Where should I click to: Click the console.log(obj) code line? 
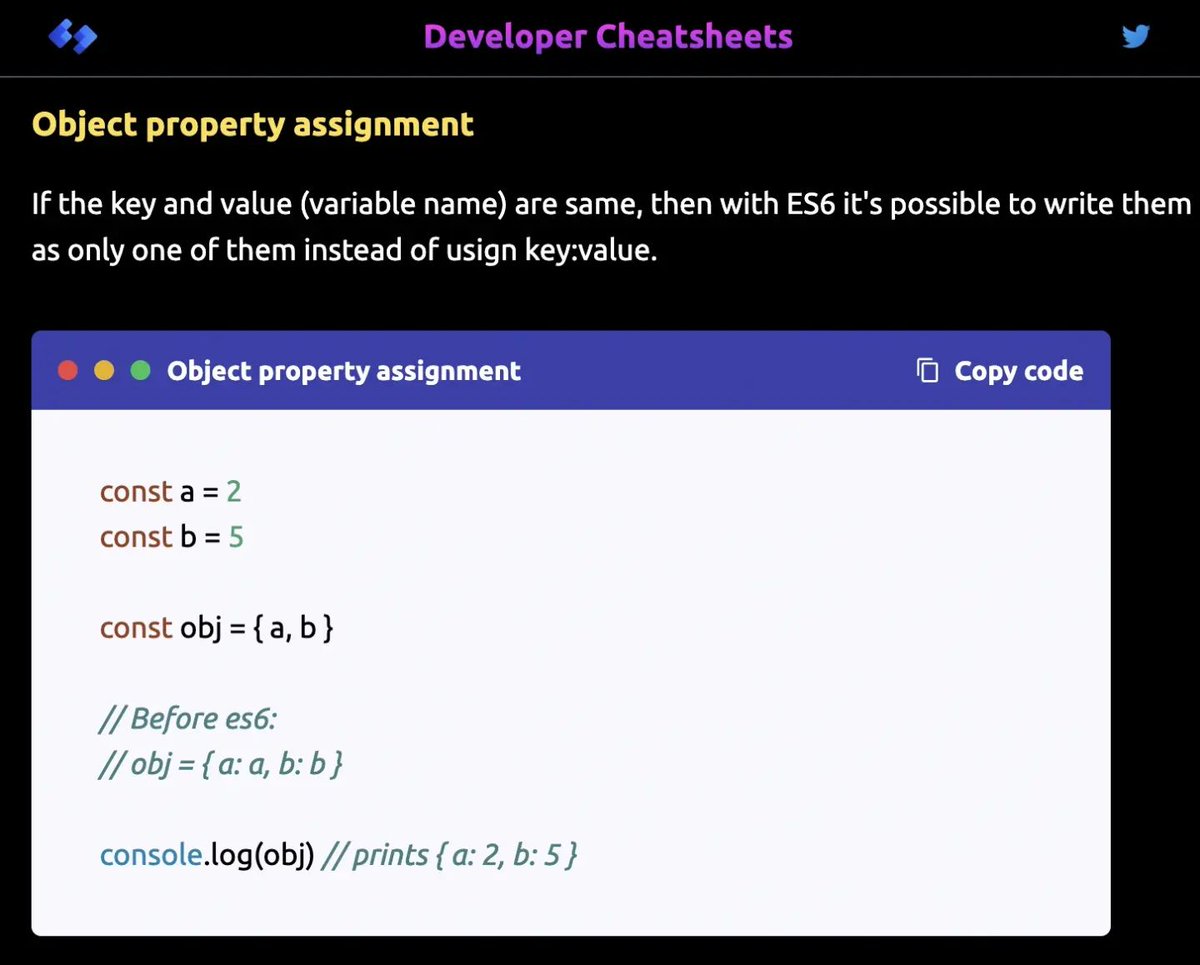pos(207,855)
